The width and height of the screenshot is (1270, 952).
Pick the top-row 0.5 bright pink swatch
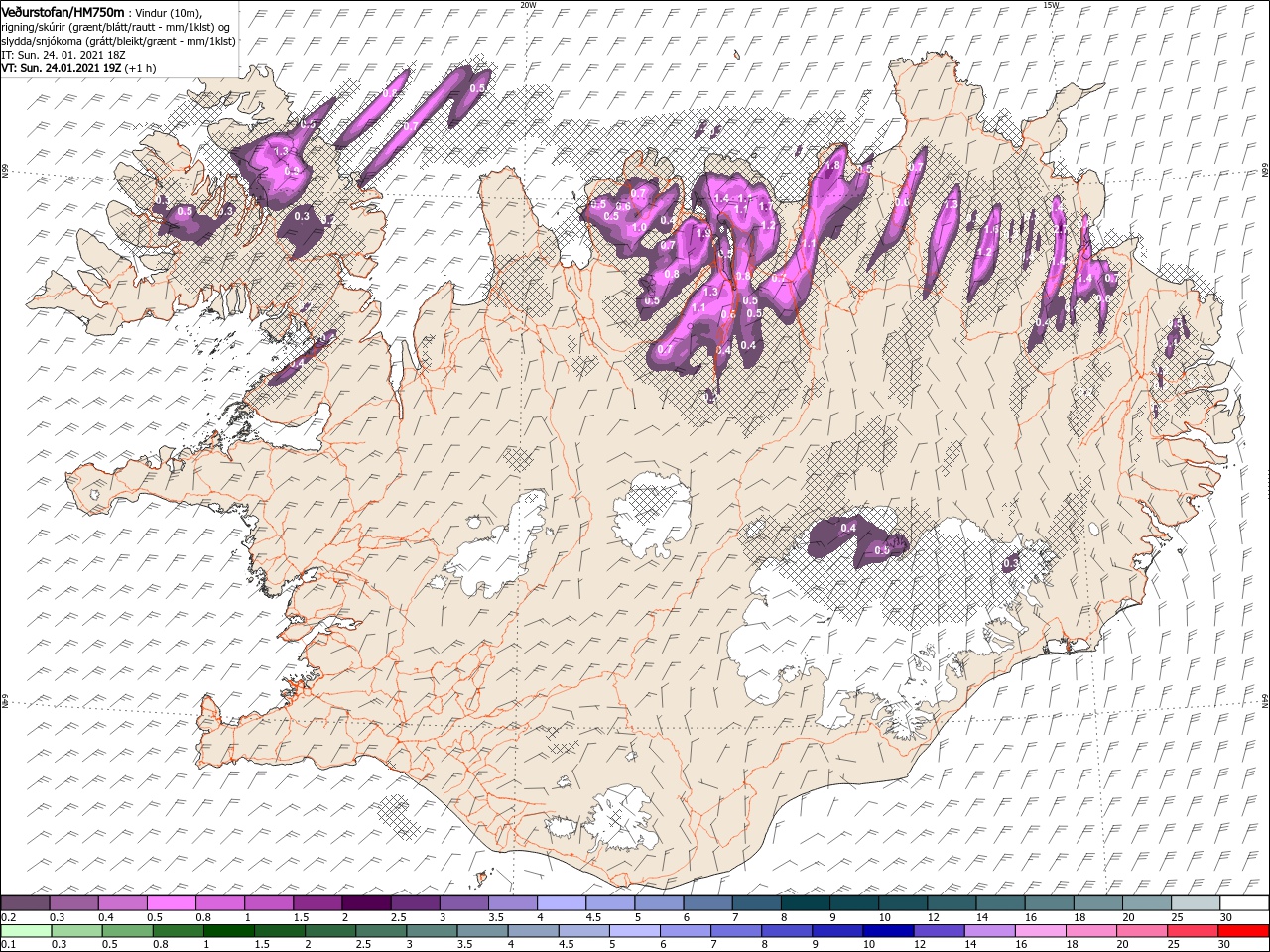point(171,903)
